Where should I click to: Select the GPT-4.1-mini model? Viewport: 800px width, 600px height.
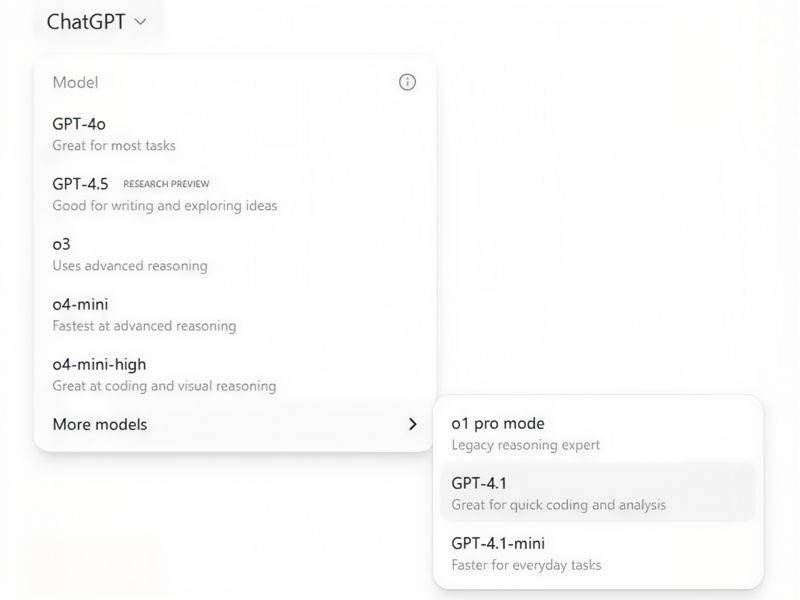point(498,543)
